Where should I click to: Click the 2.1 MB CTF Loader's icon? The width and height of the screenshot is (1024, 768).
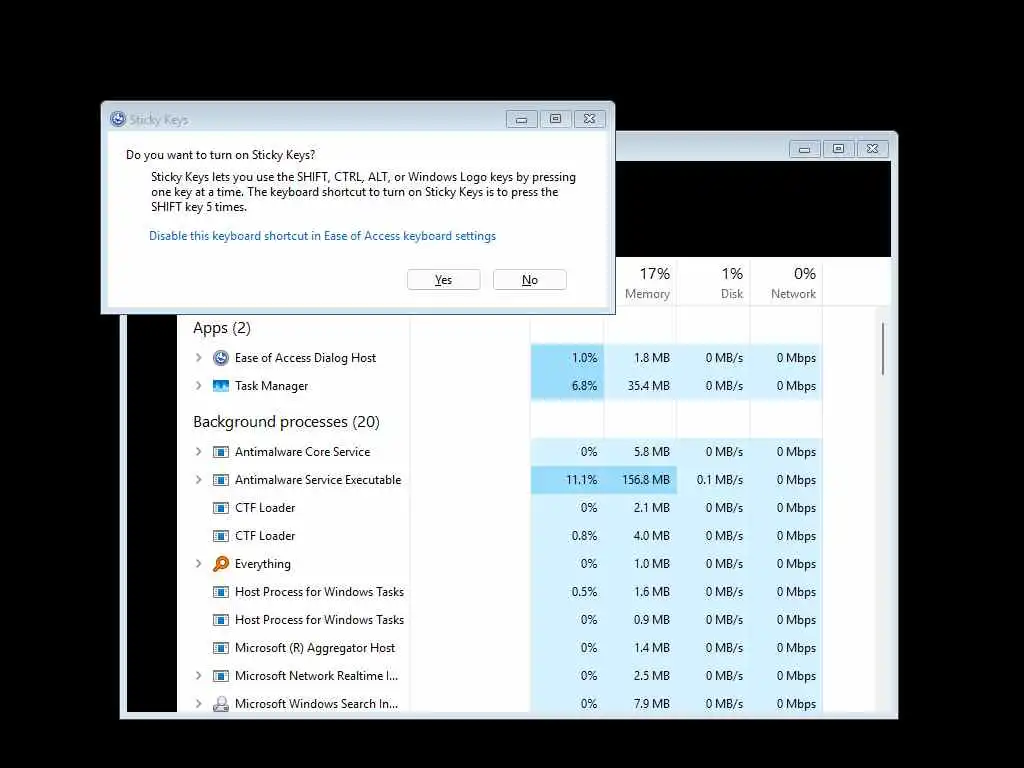[221, 508]
